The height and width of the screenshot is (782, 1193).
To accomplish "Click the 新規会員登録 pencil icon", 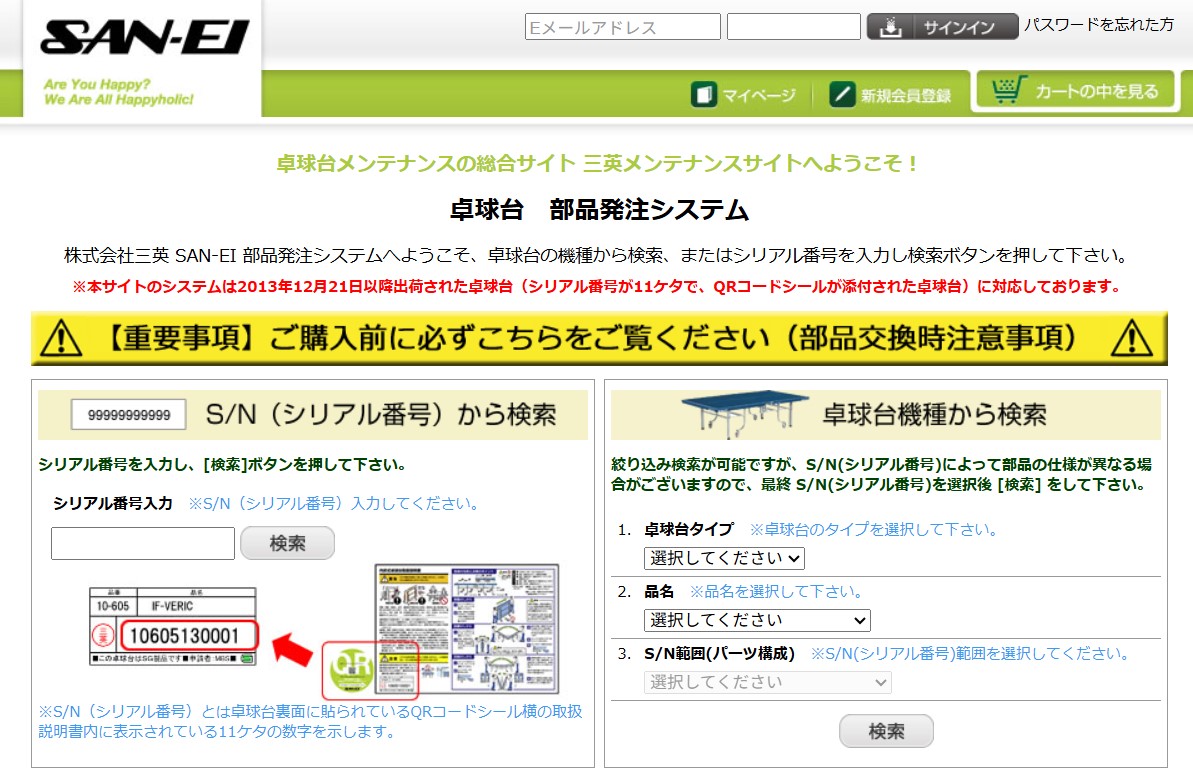I will tap(842, 95).
